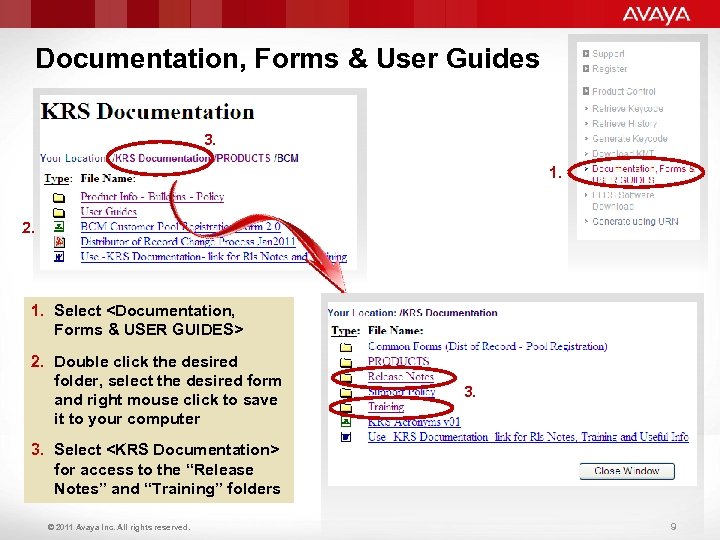Open Retrieve History menu item
Screen dimensions: 720x540
(x=624, y=124)
